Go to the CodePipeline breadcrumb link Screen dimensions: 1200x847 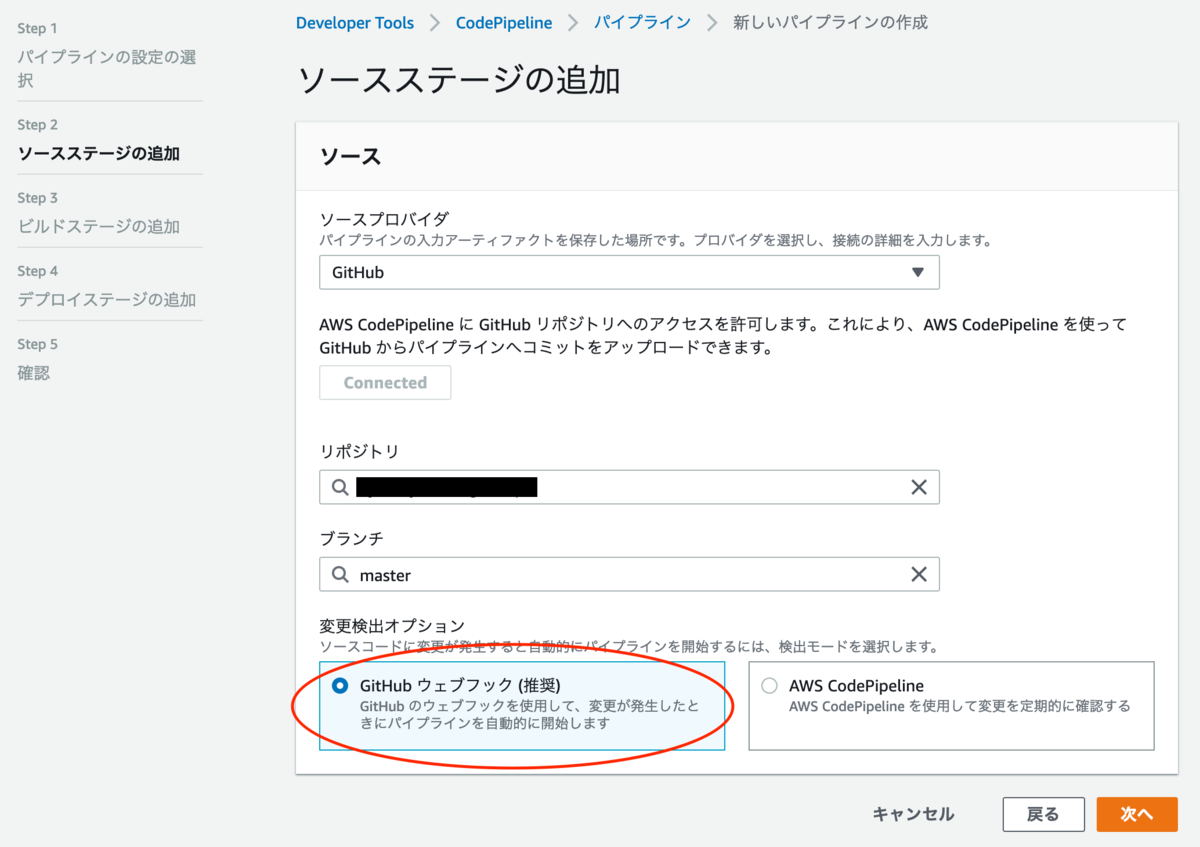(504, 22)
